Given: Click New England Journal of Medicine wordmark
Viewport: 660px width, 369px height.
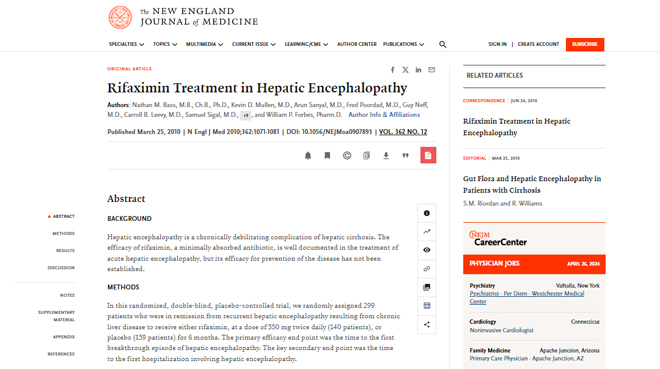Looking at the screenshot, I should point(199,17).
